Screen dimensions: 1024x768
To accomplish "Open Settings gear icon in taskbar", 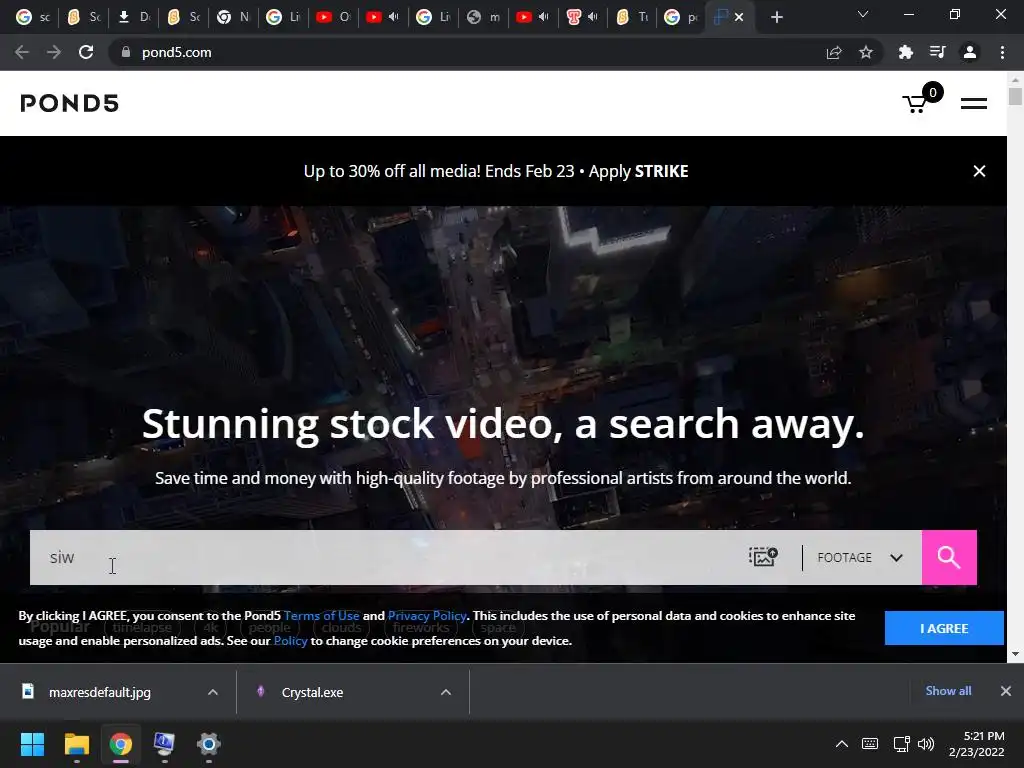I will [x=208, y=744].
